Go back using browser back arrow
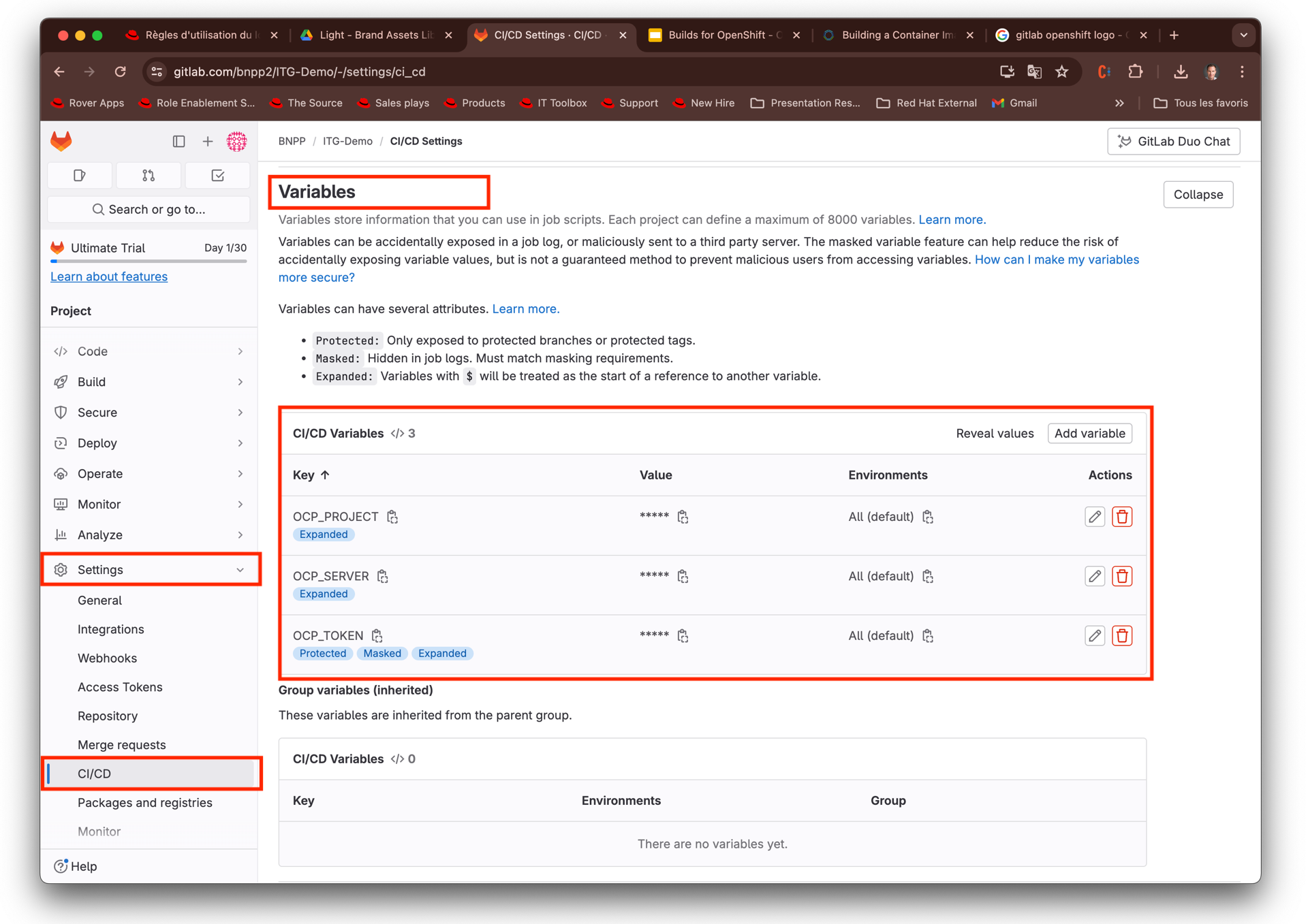 pos(60,71)
